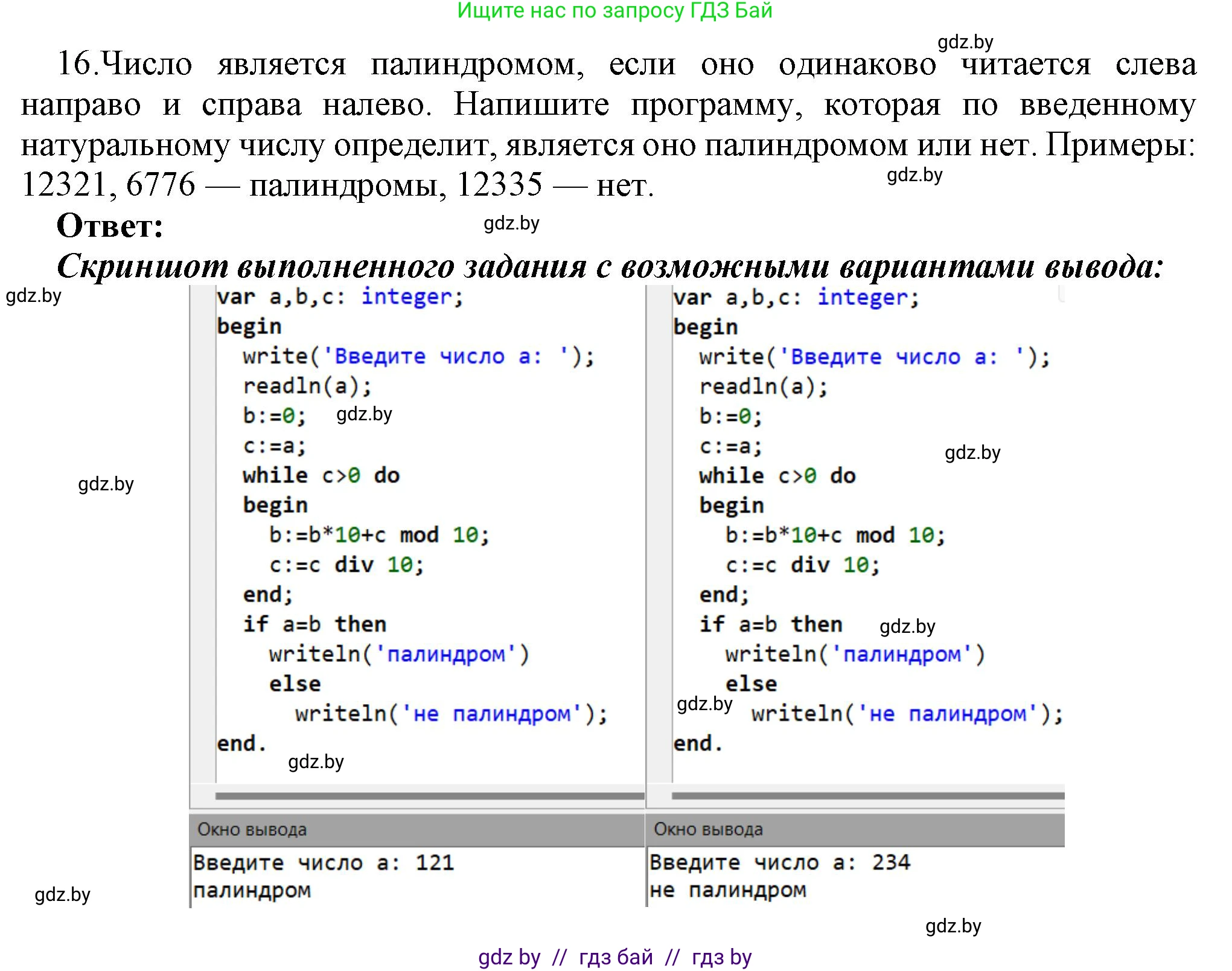Click the purple 'gdz by // гдз бай' footer link
Image resolution: width=1232 pixels, height=971 pixels.
[x=614, y=957]
